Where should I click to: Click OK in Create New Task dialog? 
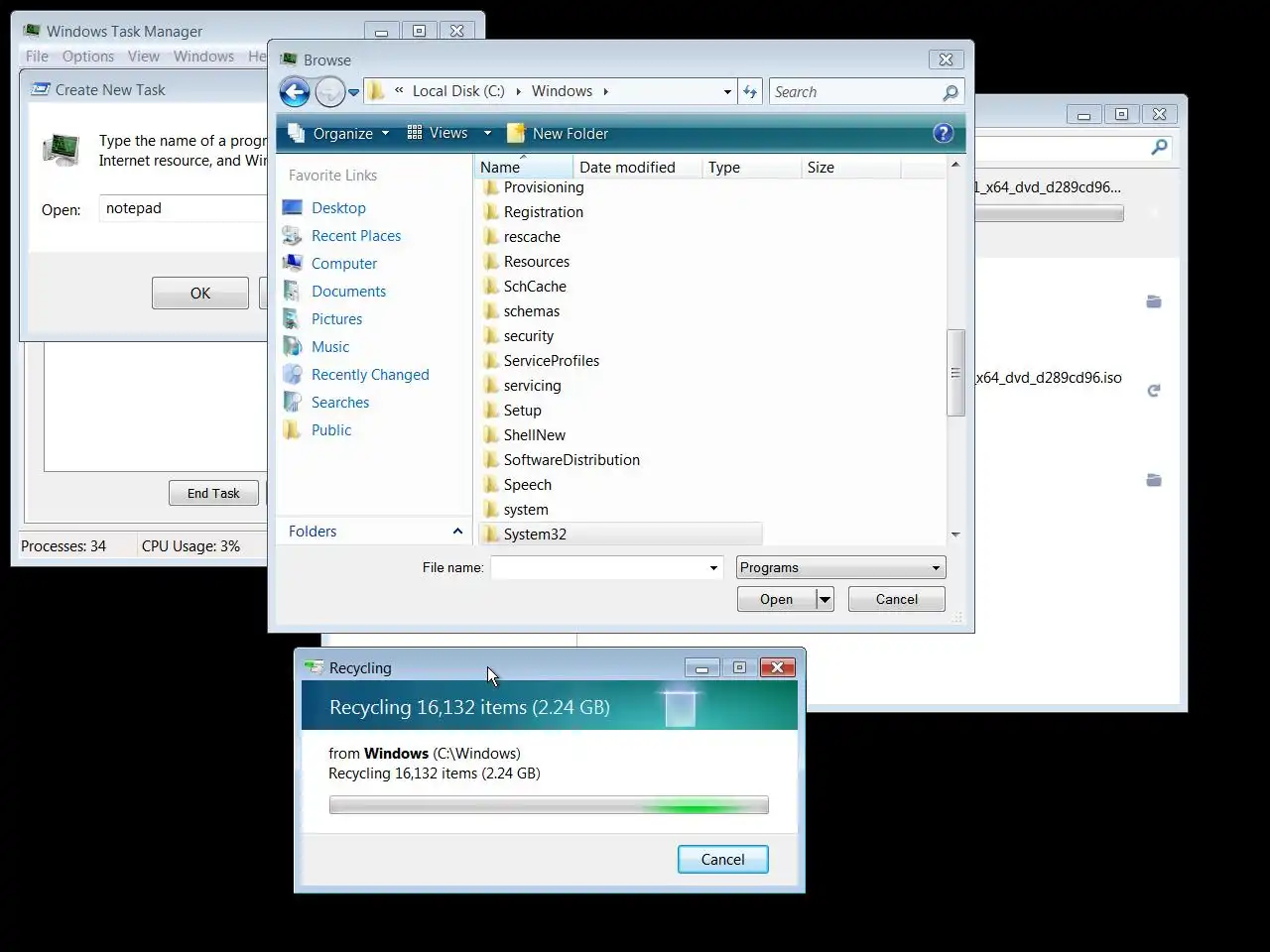(200, 293)
